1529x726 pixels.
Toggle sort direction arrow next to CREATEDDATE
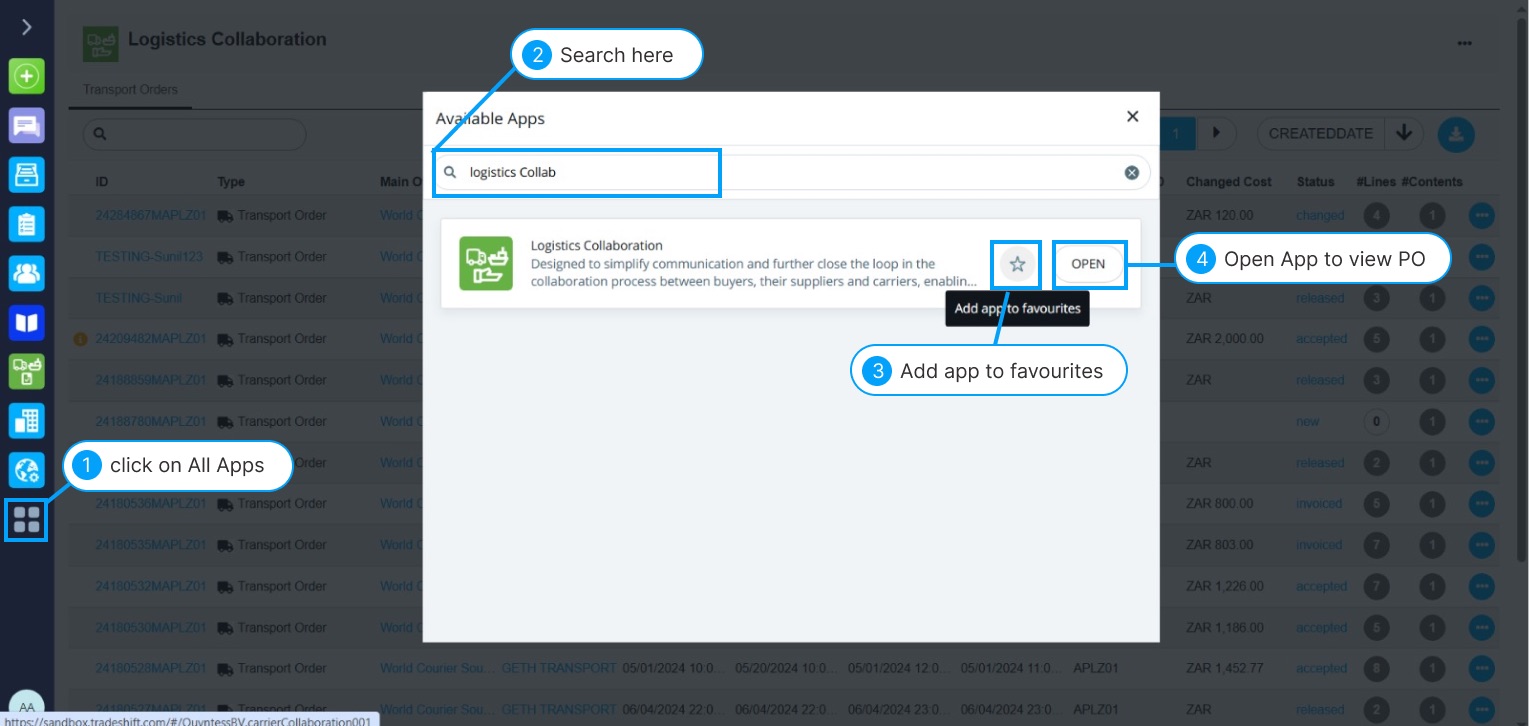click(x=1404, y=133)
